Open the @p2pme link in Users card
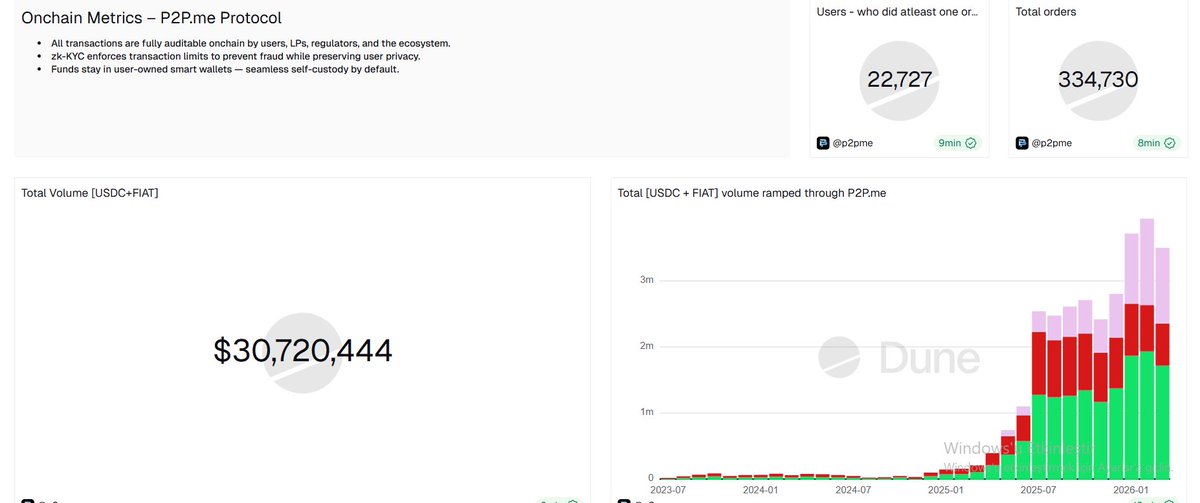The image size is (1200, 503). pyautogui.click(x=853, y=143)
